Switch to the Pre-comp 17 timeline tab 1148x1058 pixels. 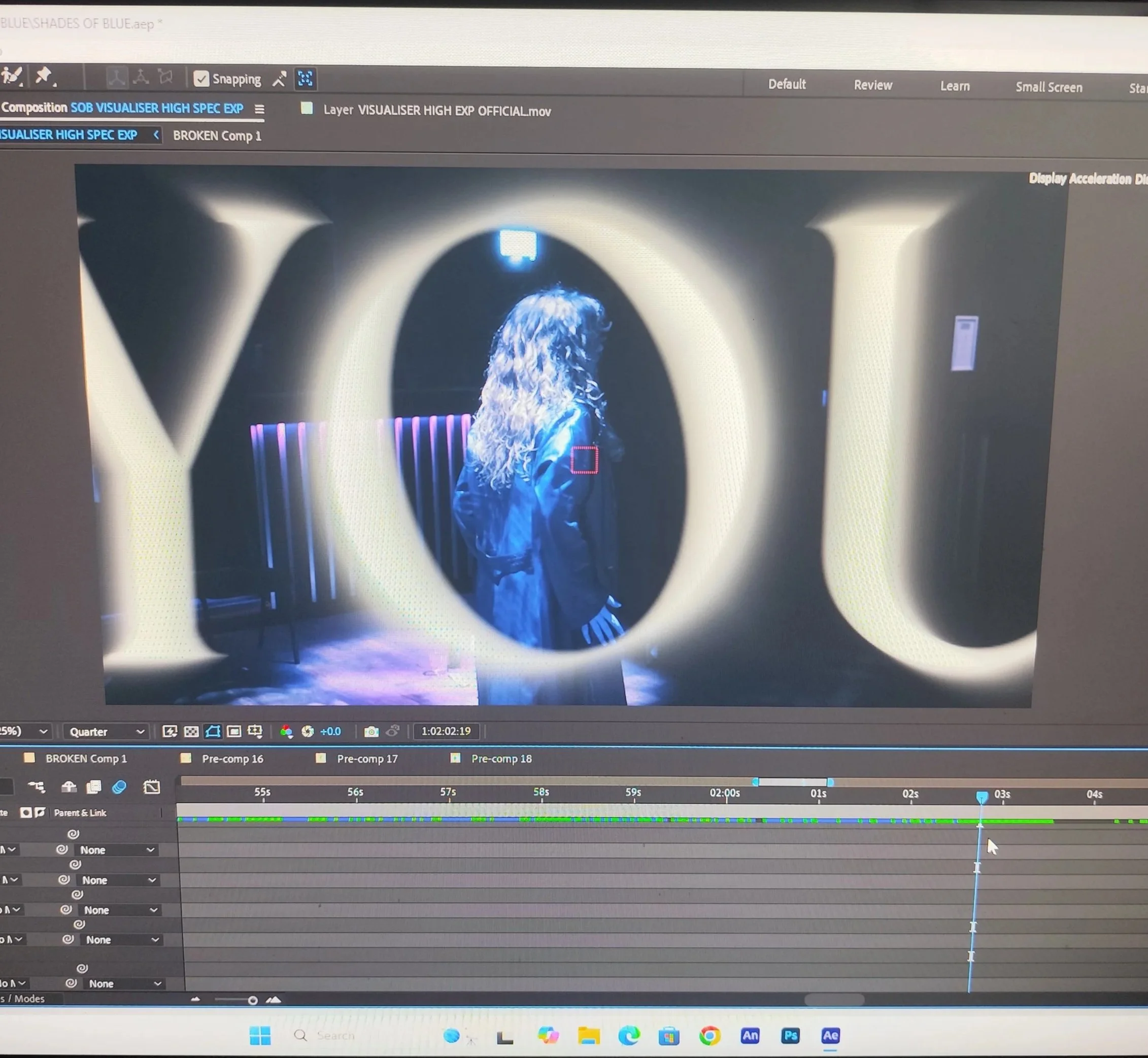pyautogui.click(x=366, y=759)
